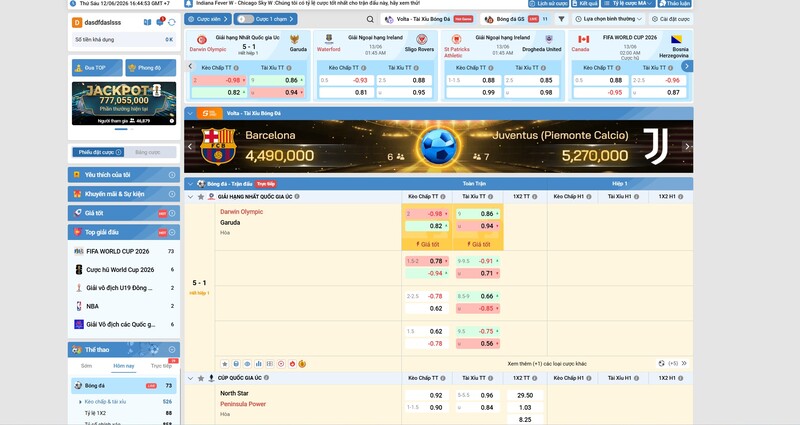The image size is (800, 425).
Task: Open Cược hũ World Cup 2026
Action: point(124,270)
